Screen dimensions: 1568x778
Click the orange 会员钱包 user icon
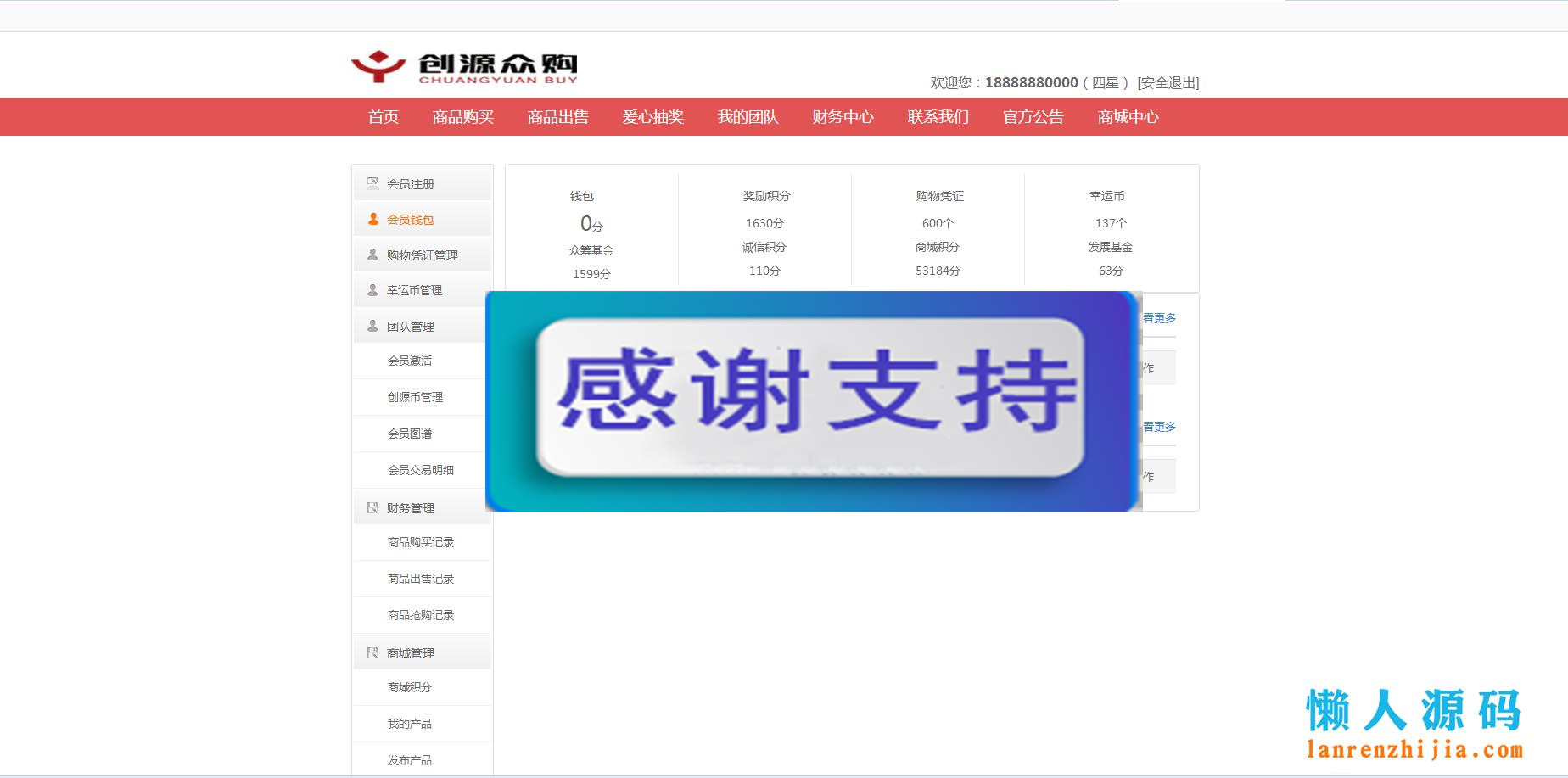click(x=372, y=219)
